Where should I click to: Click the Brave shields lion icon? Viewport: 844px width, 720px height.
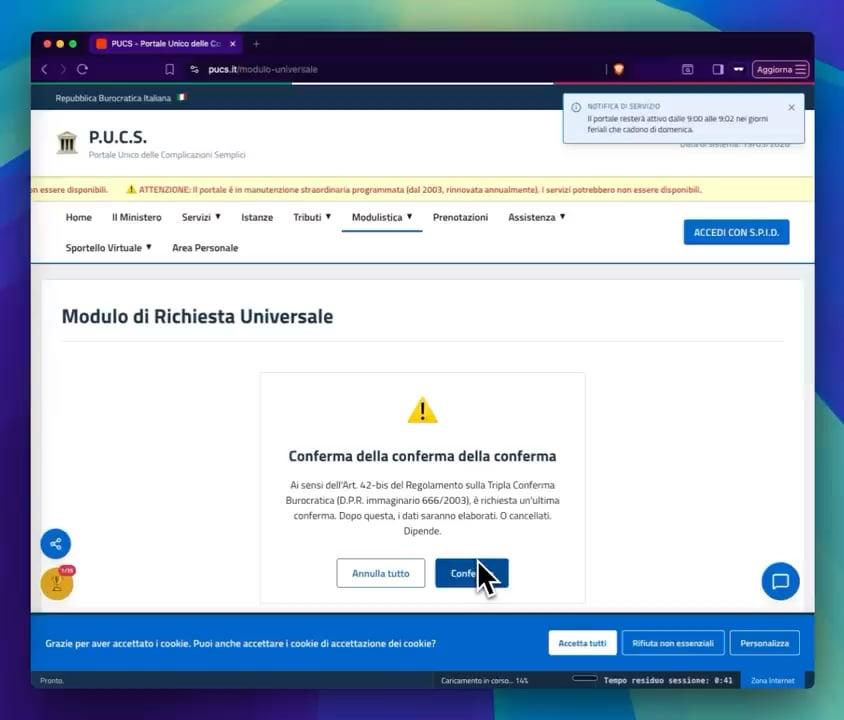coord(618,69)
